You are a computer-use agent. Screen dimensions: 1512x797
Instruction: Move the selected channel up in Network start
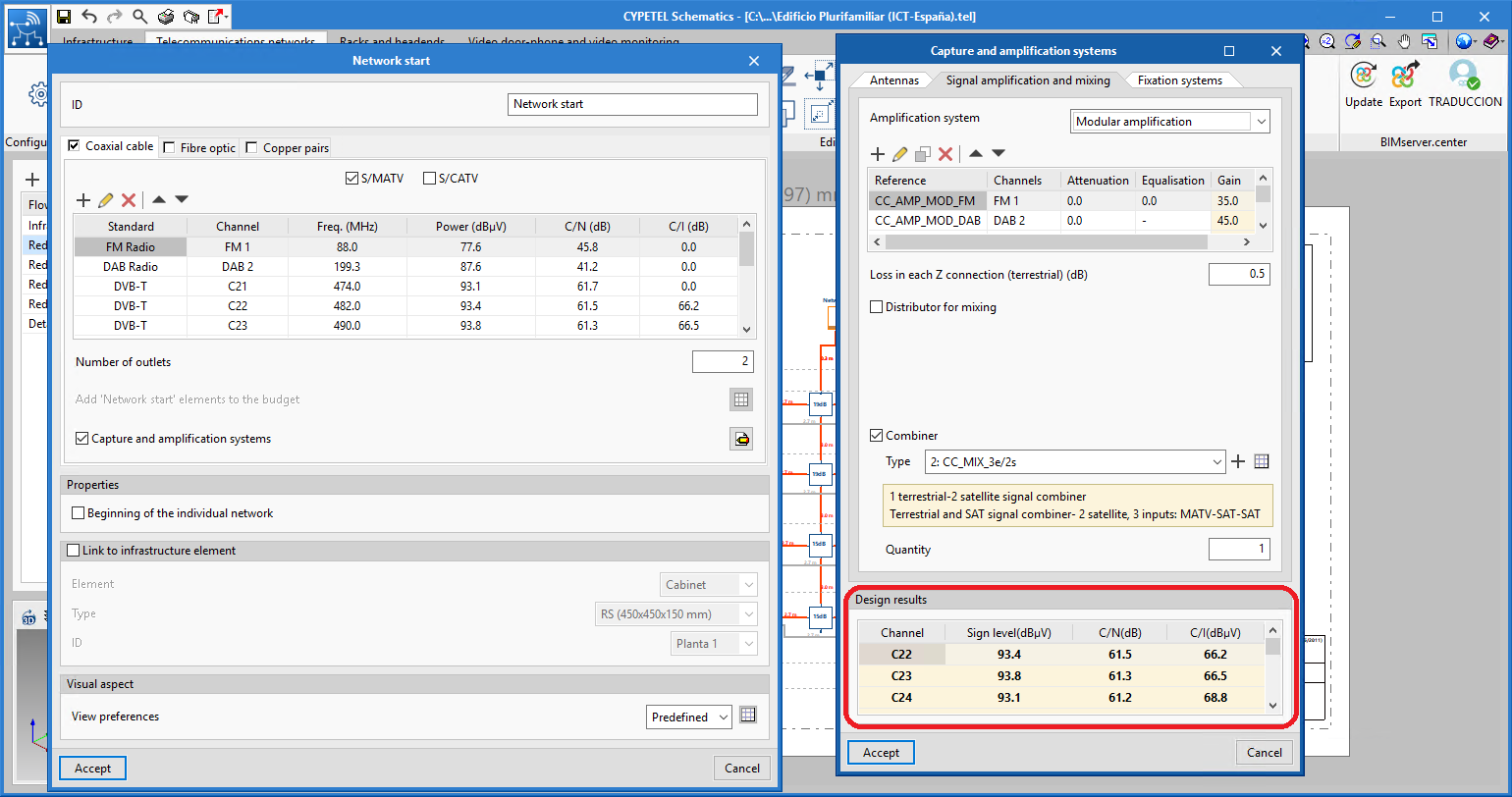point(159,199)
